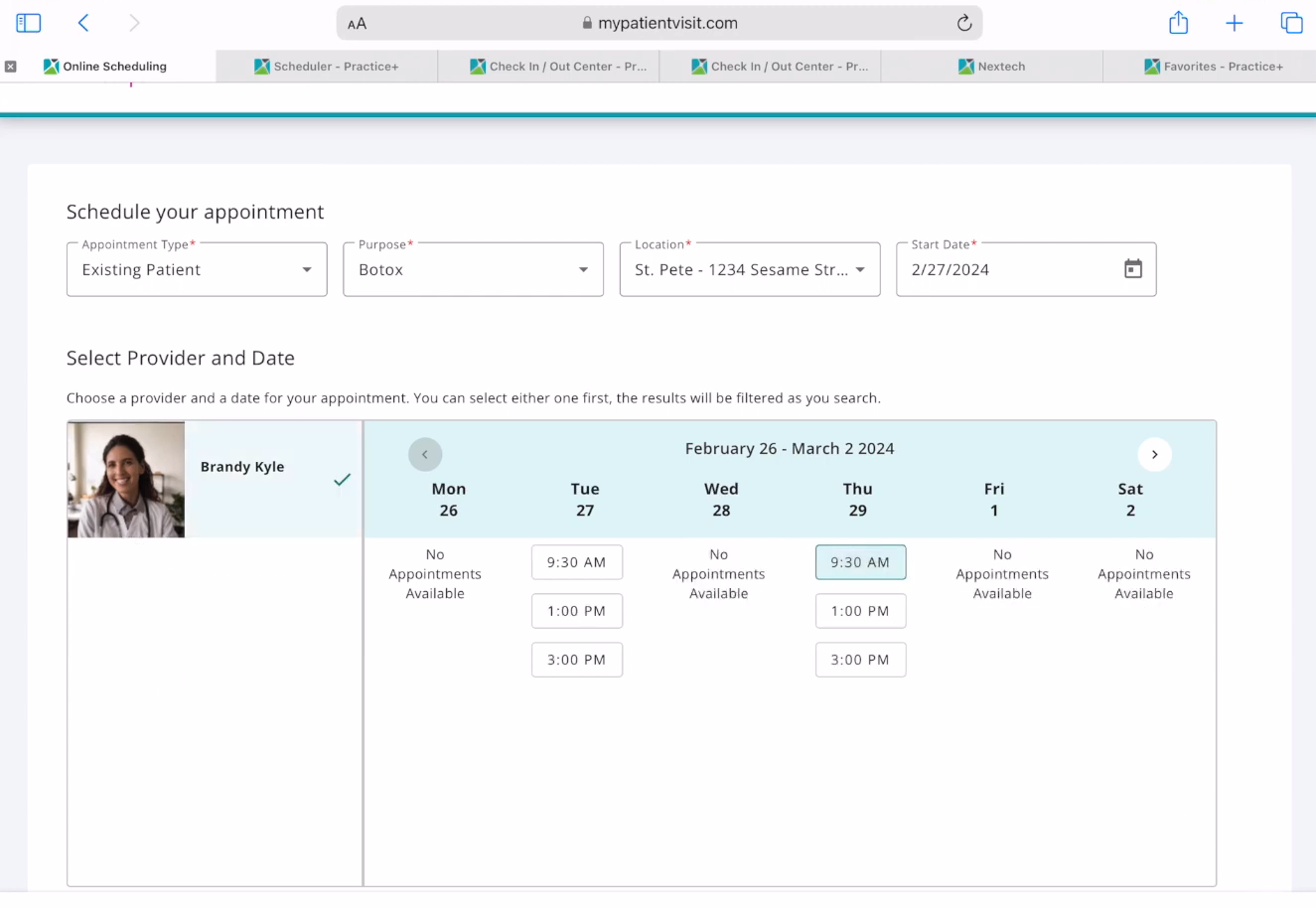Go back using browser back arrow
The image size is (1316, 908).
(x=83, y=23)
